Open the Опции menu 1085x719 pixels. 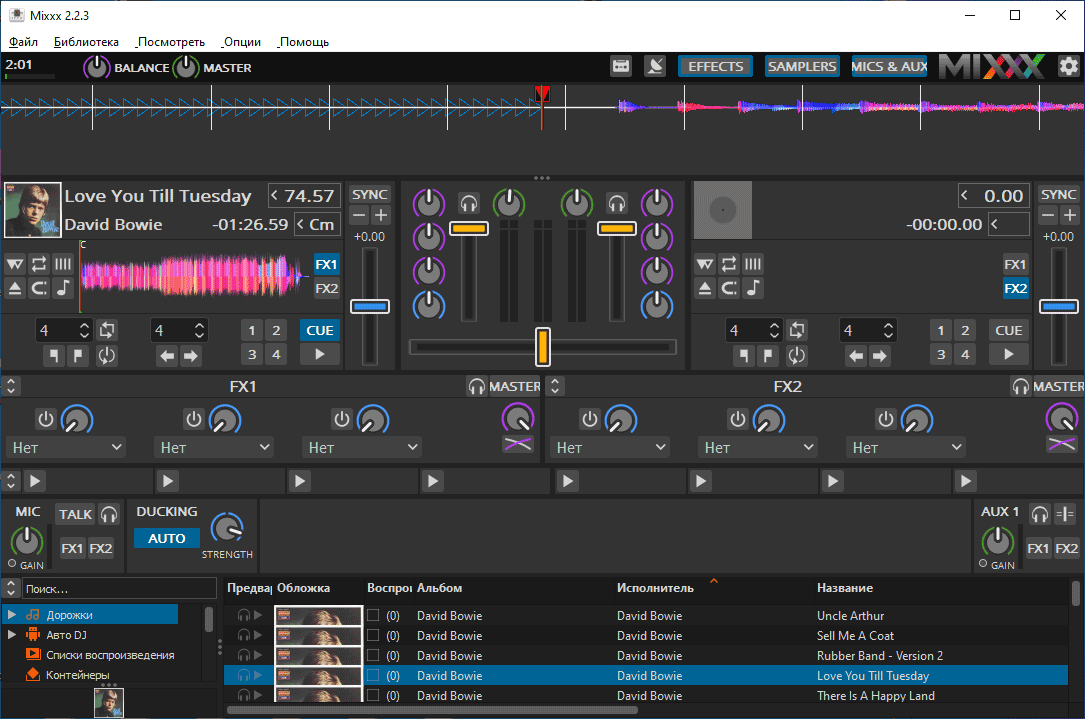pos(241,42)
